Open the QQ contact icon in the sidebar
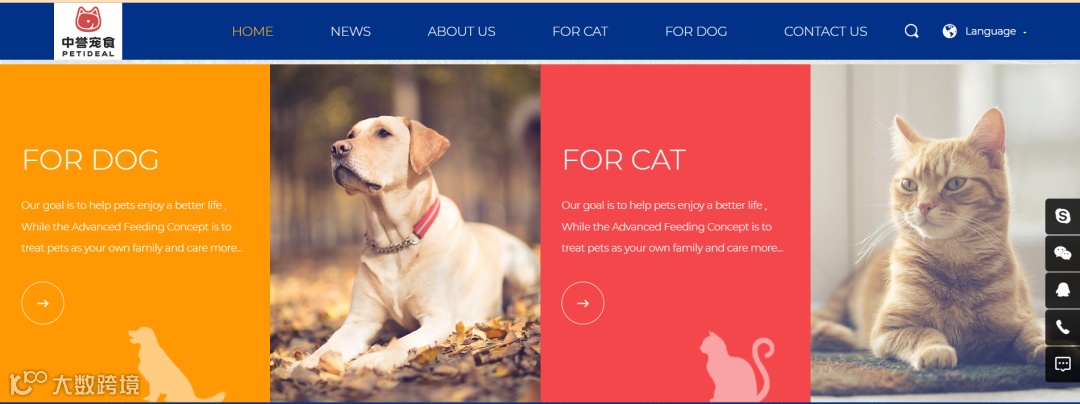Viewport: 1080px width, 404px height. [1062, 290]
